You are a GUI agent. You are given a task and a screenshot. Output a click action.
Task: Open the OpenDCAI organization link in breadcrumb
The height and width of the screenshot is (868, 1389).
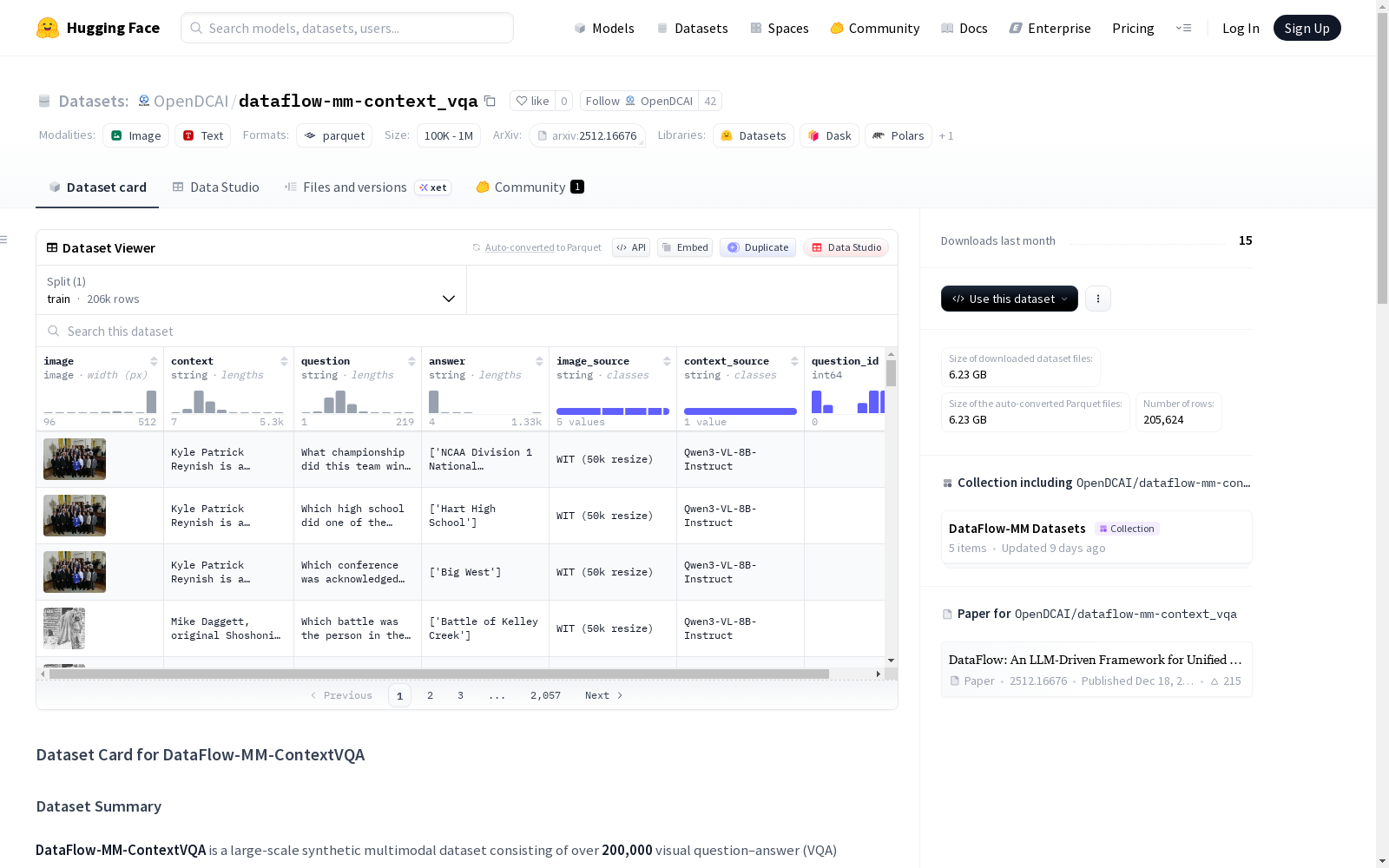pos(191,101)
